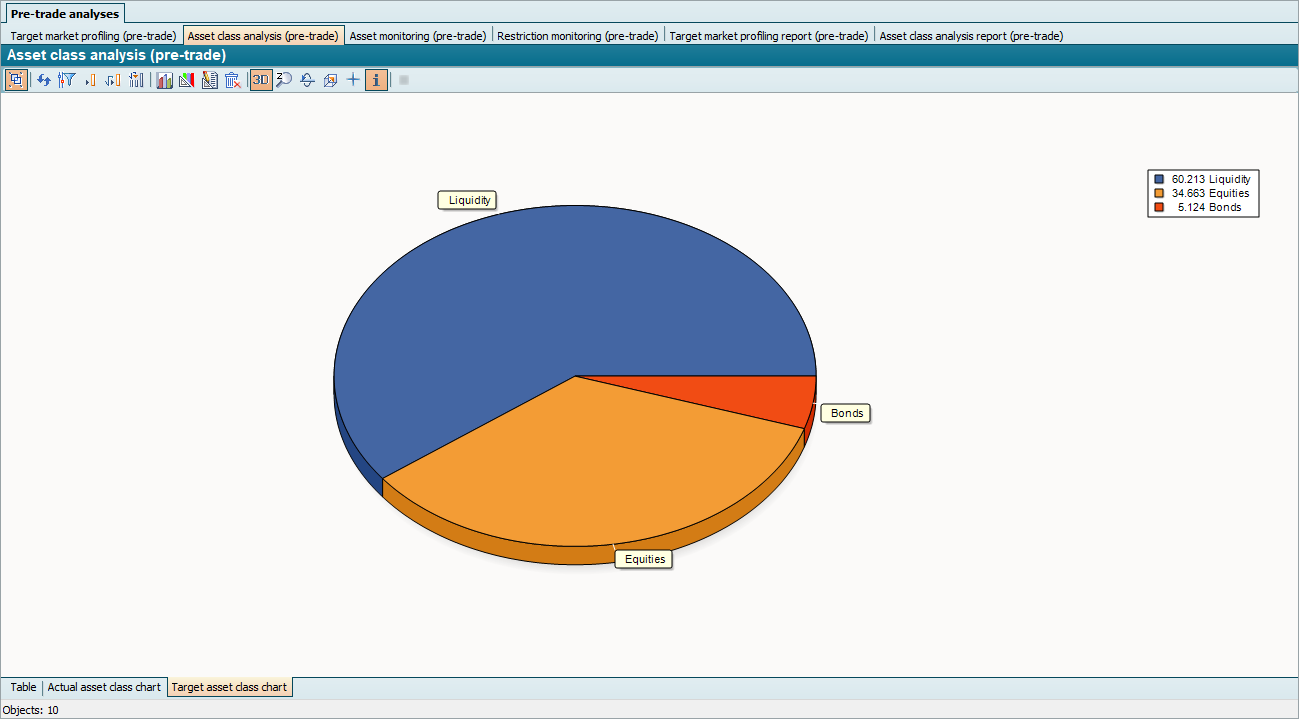1299x719 pixels.
Task: Click the document with pencil icon
Action: click(x=209, y=80)
